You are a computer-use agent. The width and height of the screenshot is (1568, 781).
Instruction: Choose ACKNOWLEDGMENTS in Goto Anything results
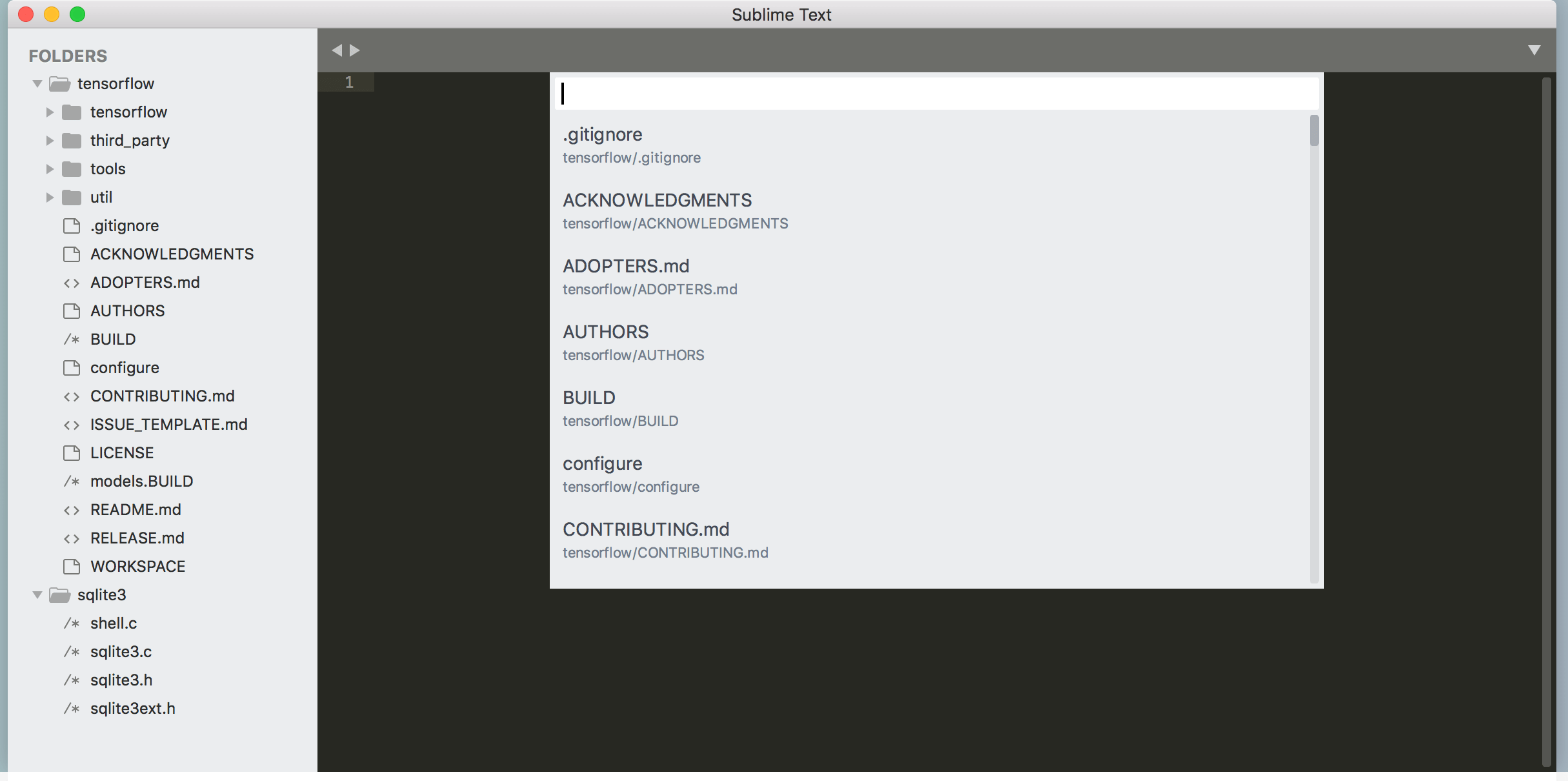(x=929, y=211)
